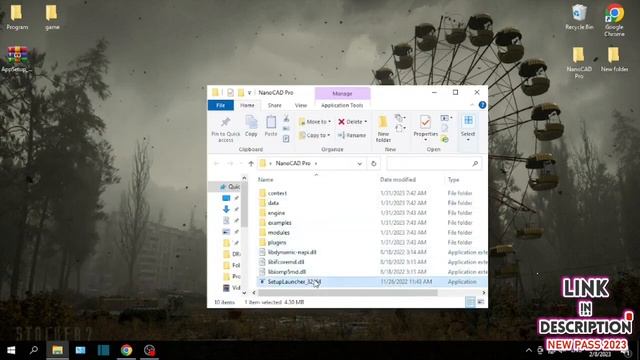The width and height of the screenshot is (640, 360).
Task: Expand Properties dropdown arrow
Action: [425, 140]
